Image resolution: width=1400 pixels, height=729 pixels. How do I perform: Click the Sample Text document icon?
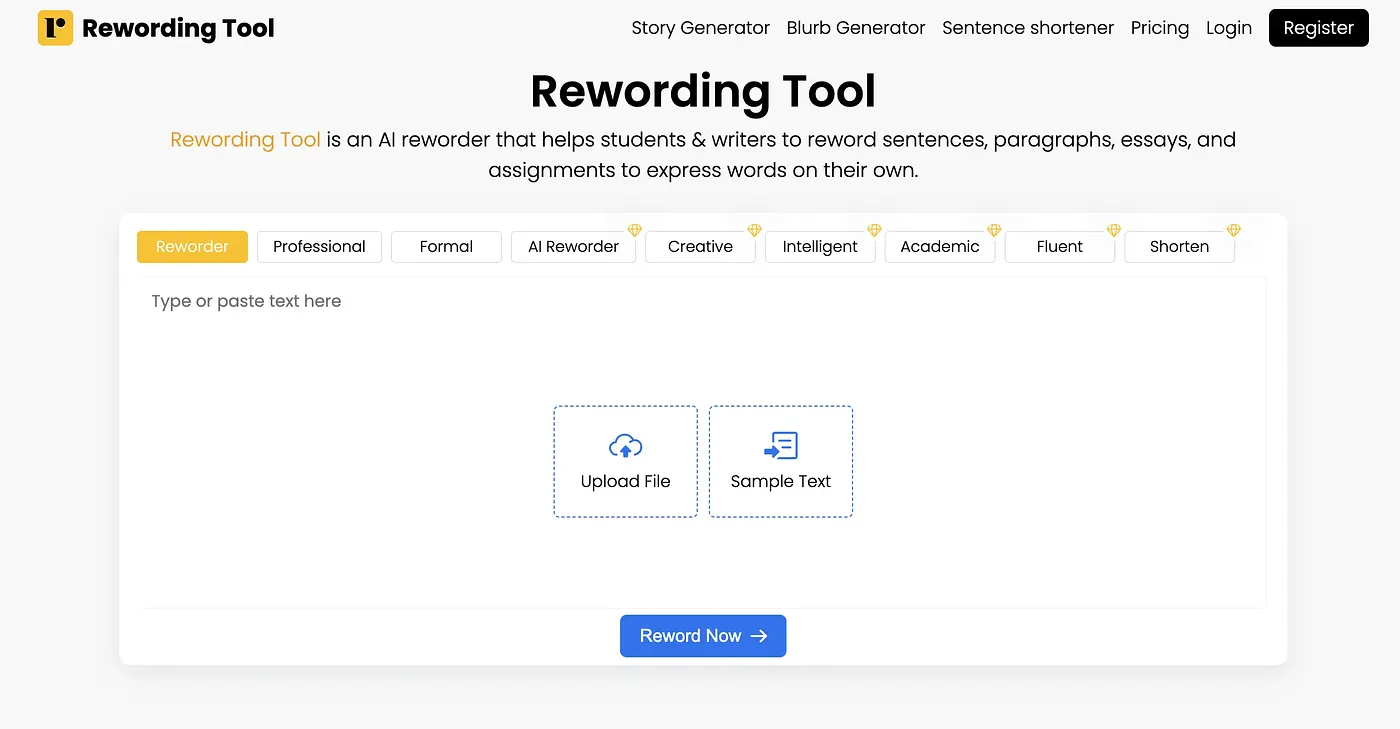(x=781, y=446)
